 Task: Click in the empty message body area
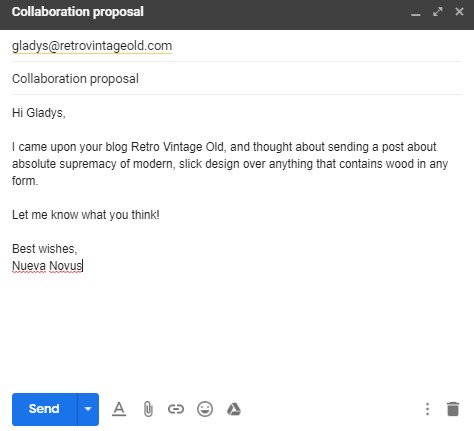pyautogui.click(x=237, y=330)
